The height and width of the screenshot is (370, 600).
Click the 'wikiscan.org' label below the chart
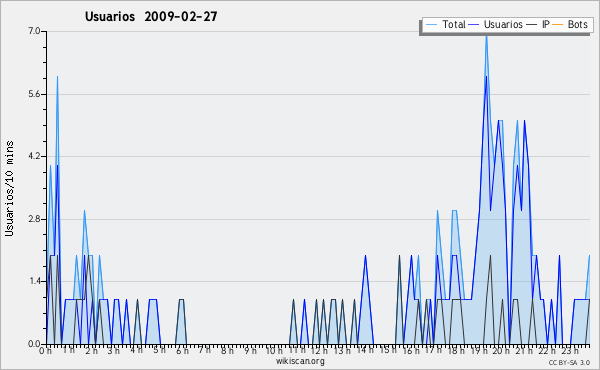click(300, 361)
